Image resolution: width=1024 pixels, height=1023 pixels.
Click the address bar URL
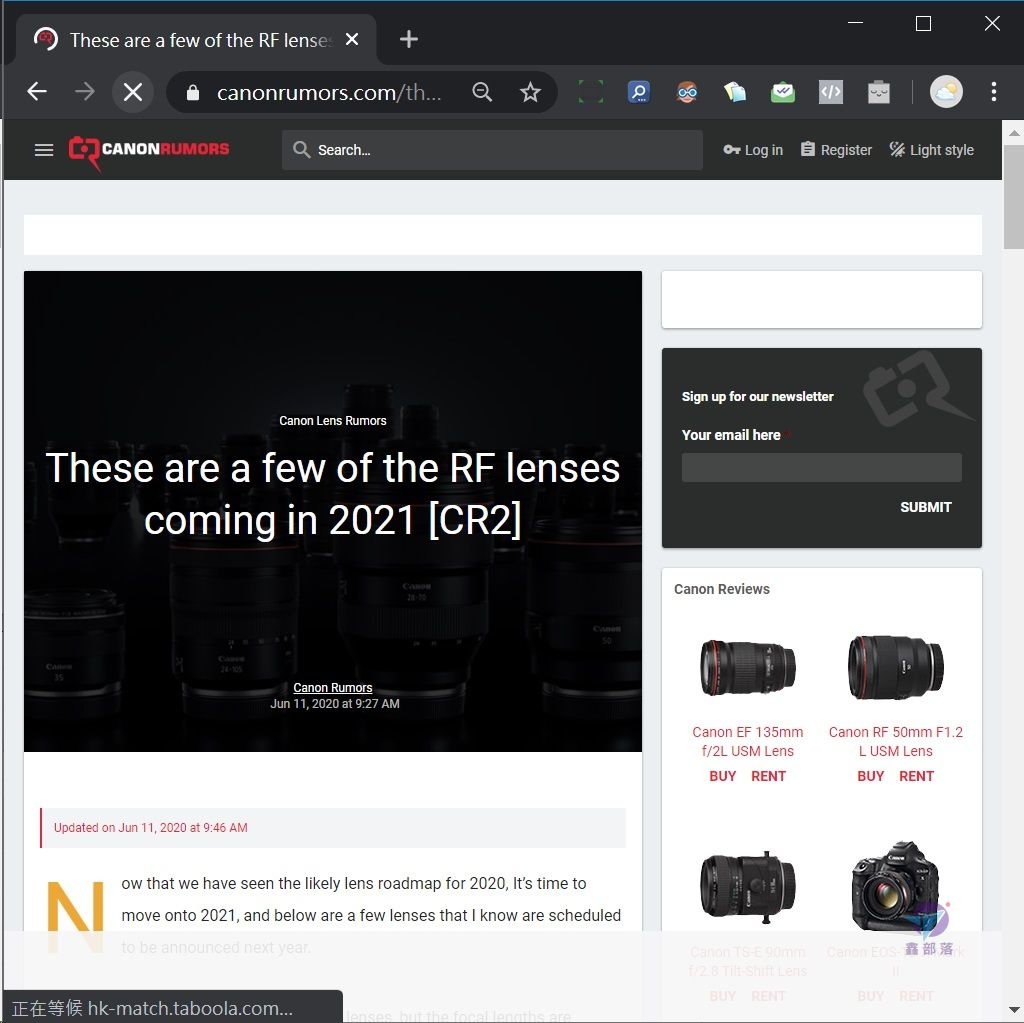[x=329, y=93]
